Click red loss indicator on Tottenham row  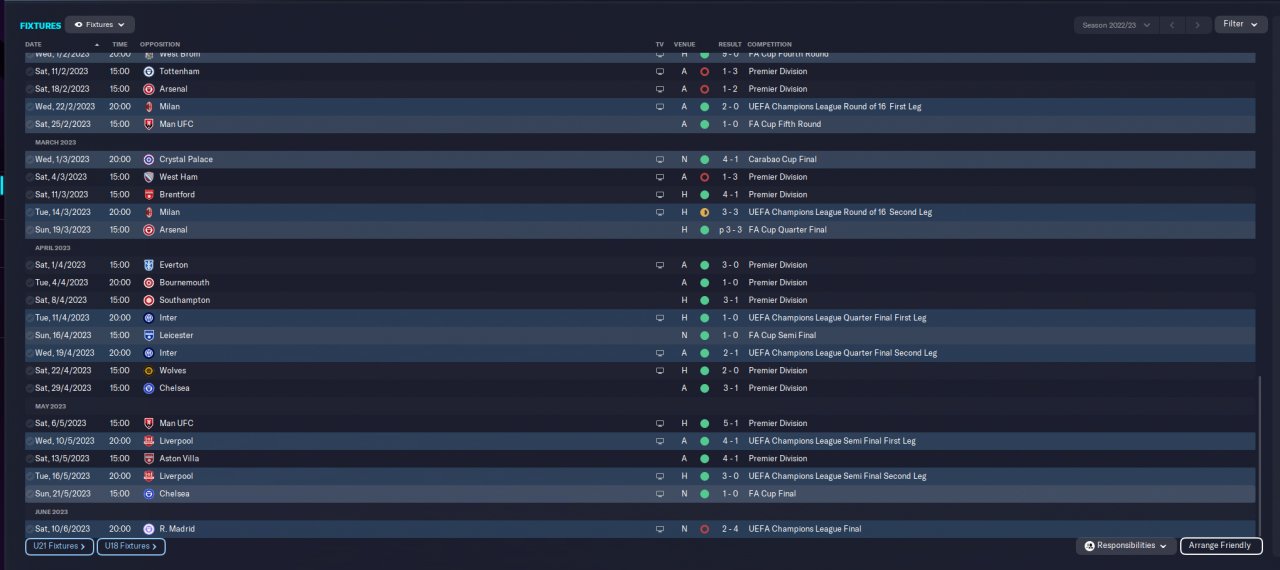coord(704,72)
